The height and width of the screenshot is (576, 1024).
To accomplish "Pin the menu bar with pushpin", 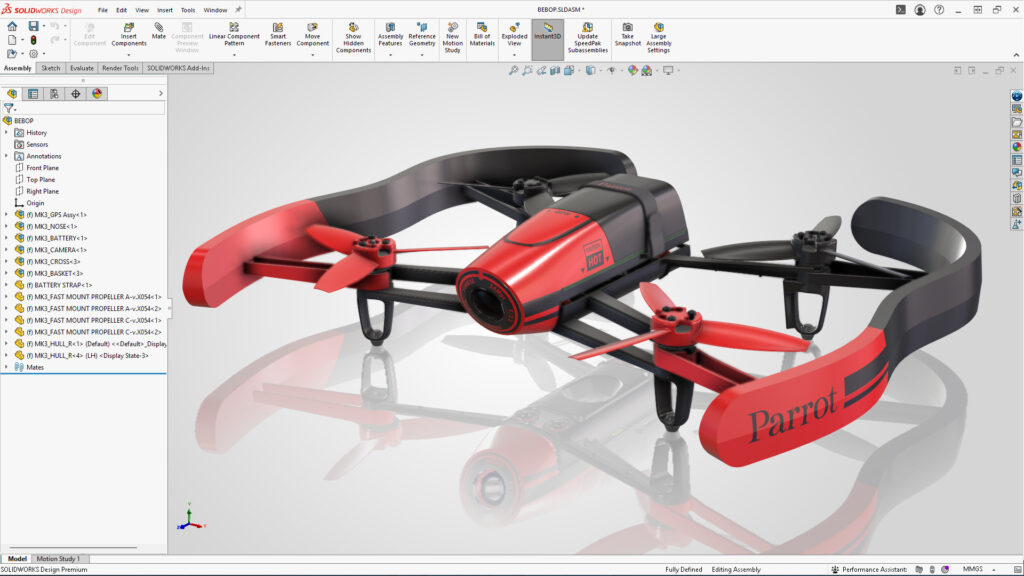I will (x=238, y=10).
